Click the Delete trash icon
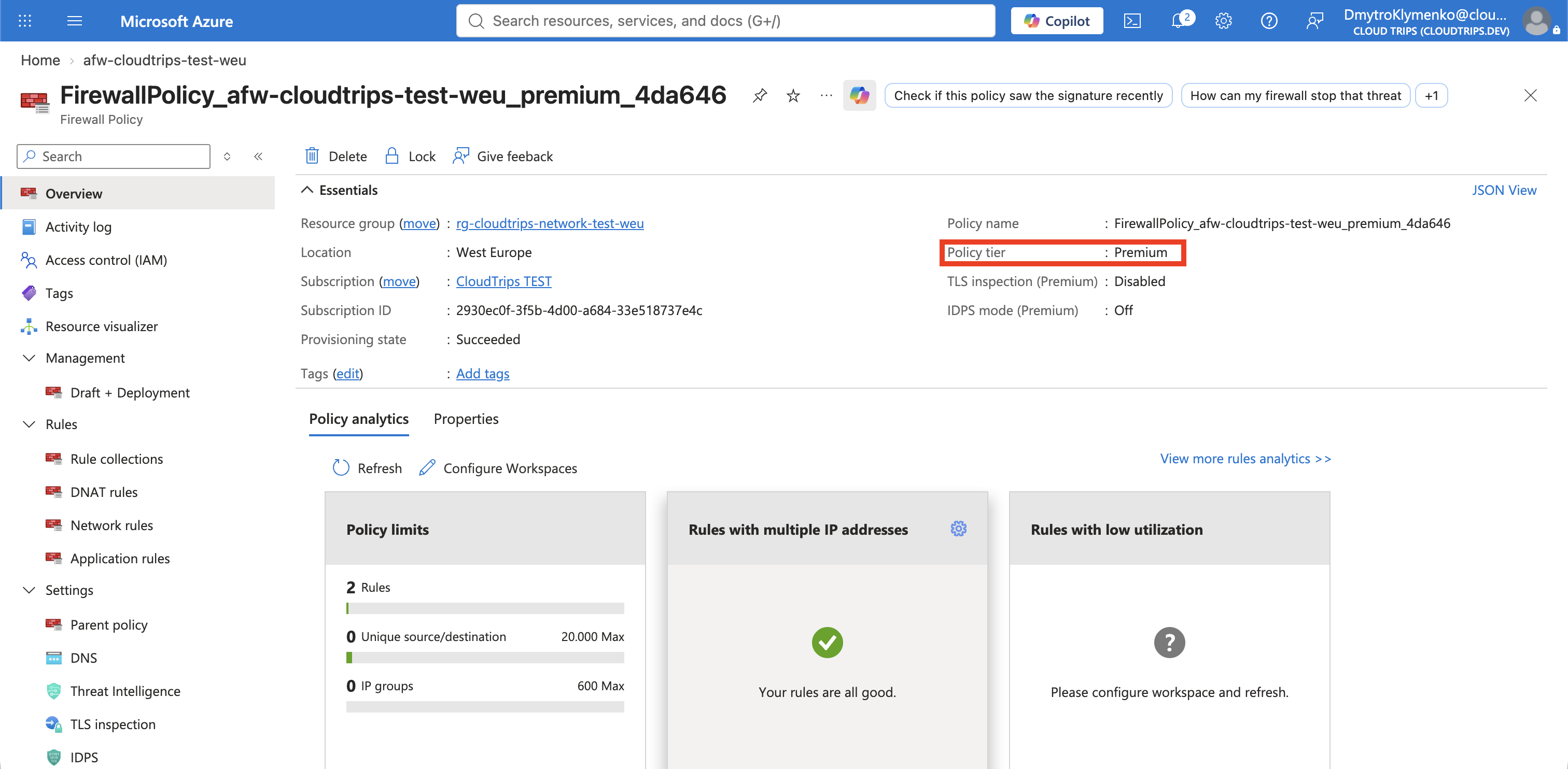This screenshot has width=1568, height=769. coord(312,156)
